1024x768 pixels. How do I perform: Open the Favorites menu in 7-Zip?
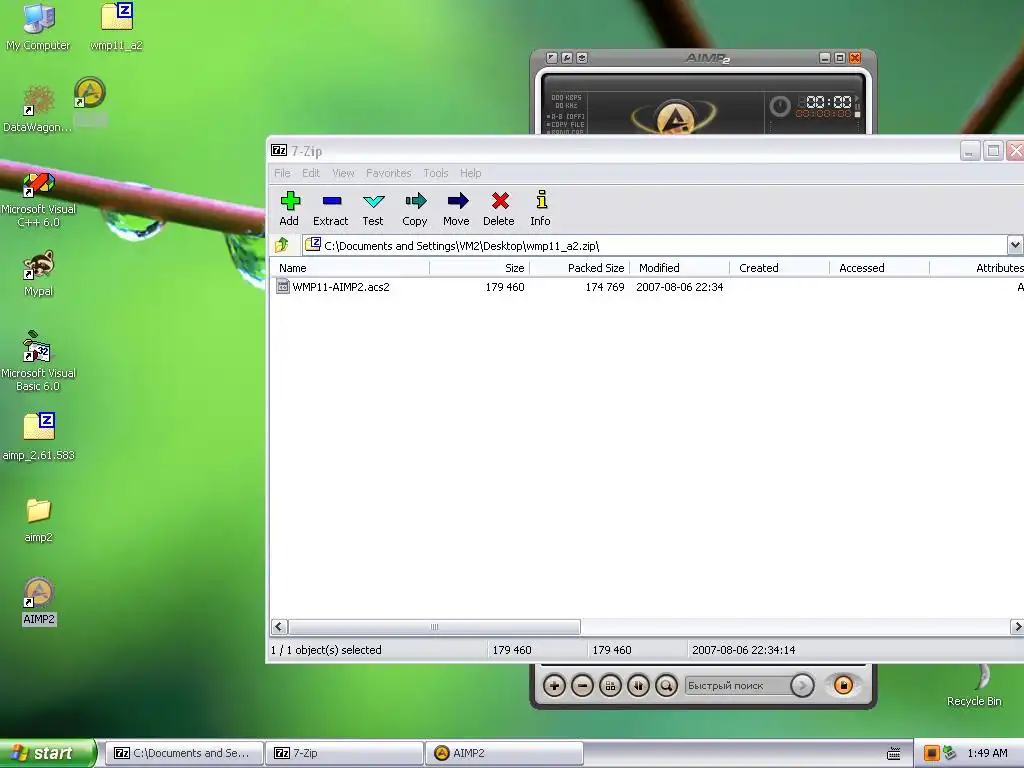[x=389, y=173]
